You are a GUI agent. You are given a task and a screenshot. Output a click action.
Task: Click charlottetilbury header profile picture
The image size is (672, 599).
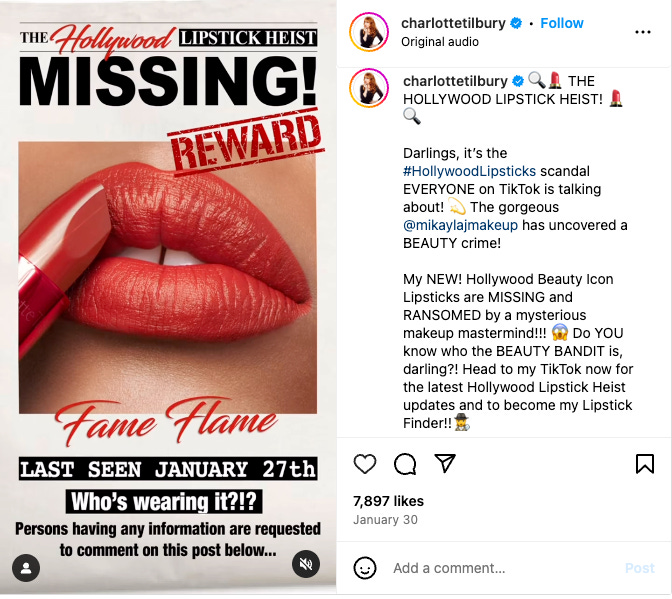(x=369, y=32)
